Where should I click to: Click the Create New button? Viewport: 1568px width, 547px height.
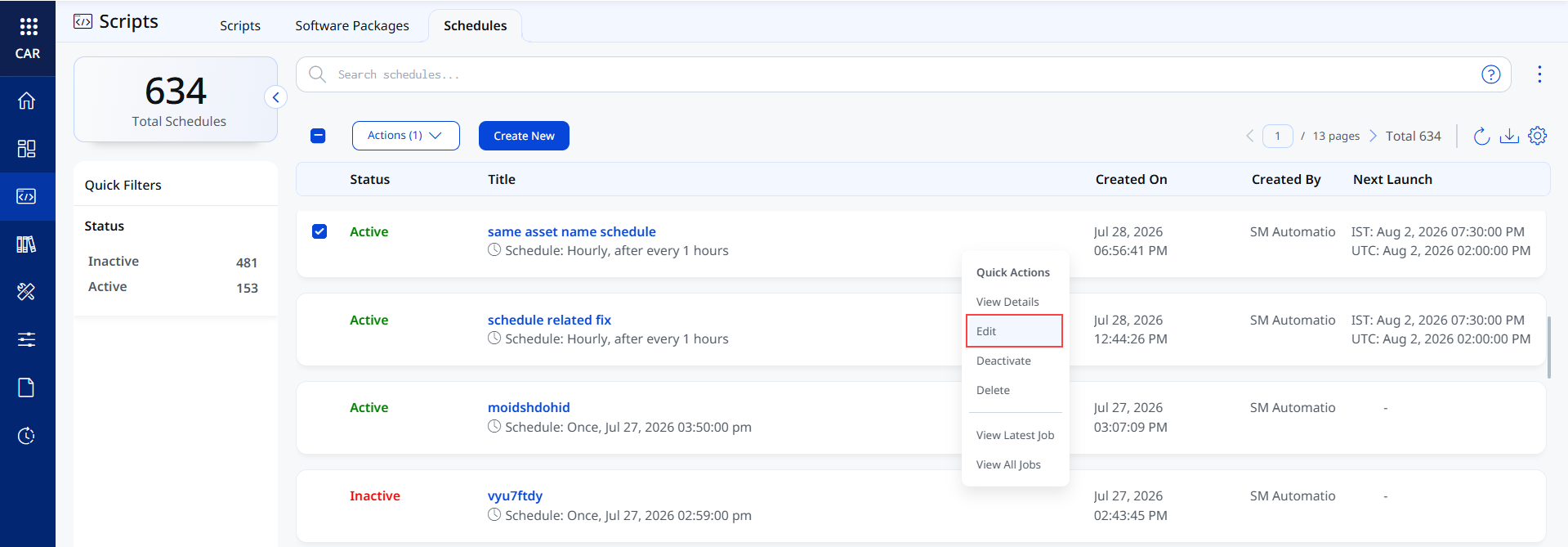coord(524,136)
